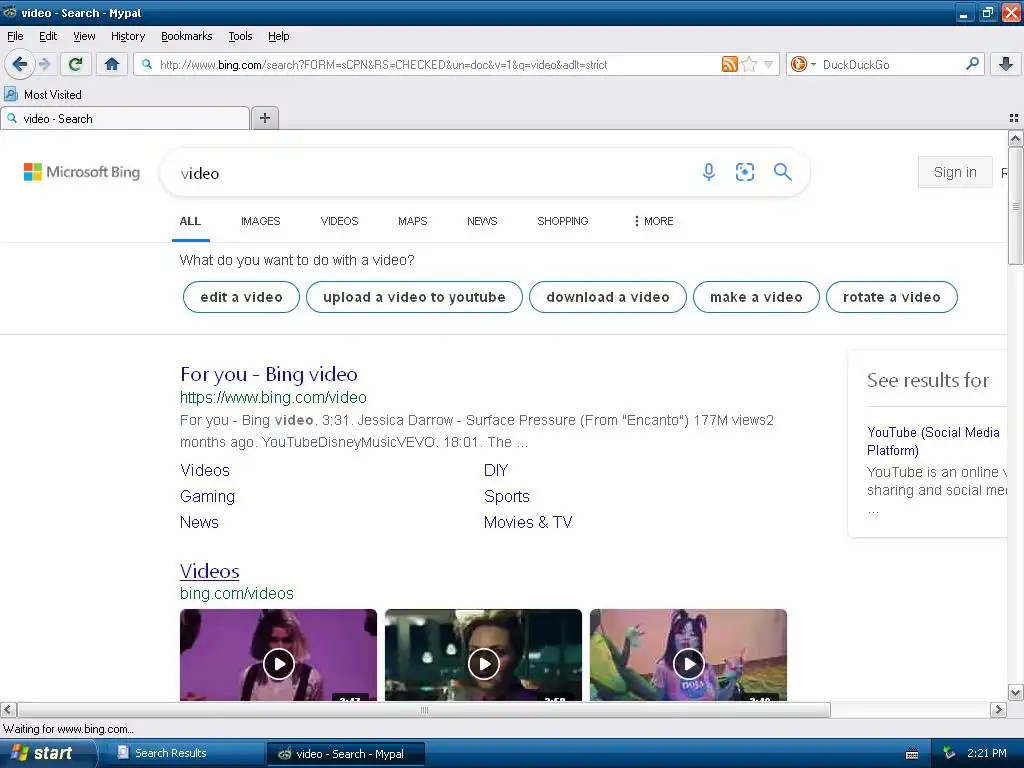Open the Edit menu
This screenshot has width=1024, height=768.
click(48, 36)
